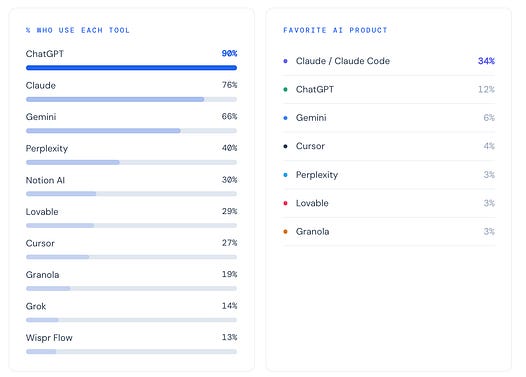Click the red dot beside Lovable

[285, 203]
